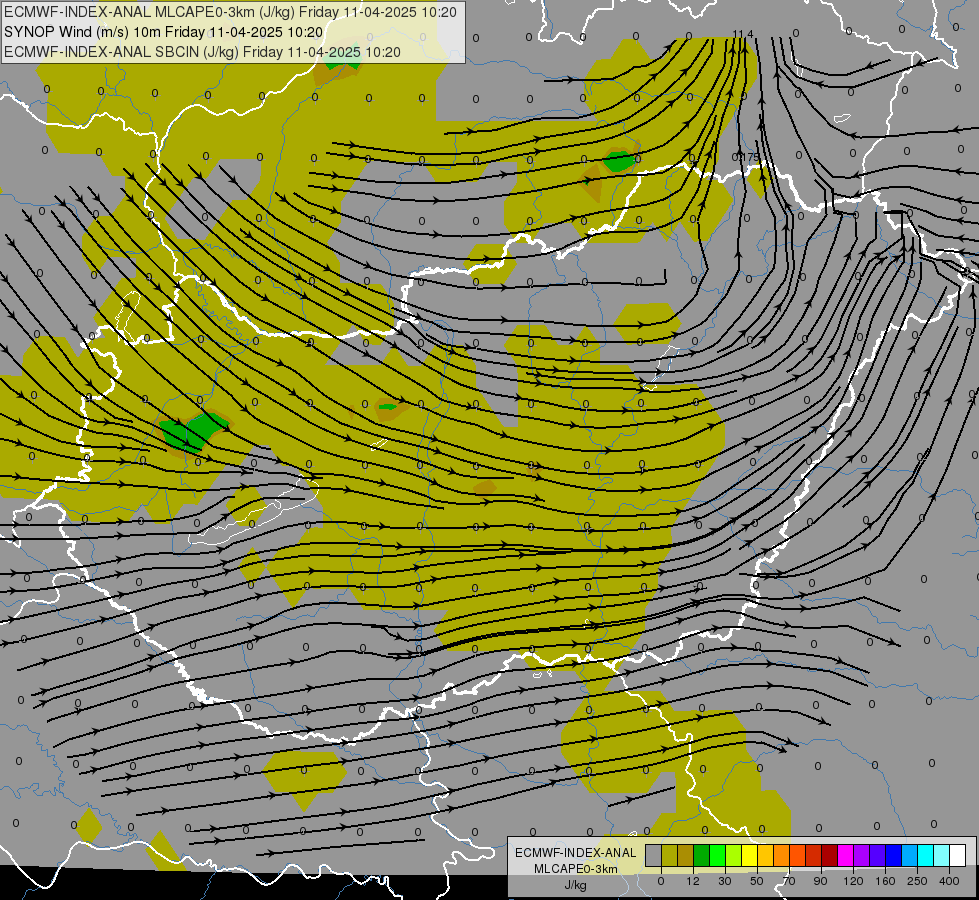The width and height of the screenshot is (979, 900).
Task: Click the cyan swatch after tick 250
Action: click(x=925, y=856)
